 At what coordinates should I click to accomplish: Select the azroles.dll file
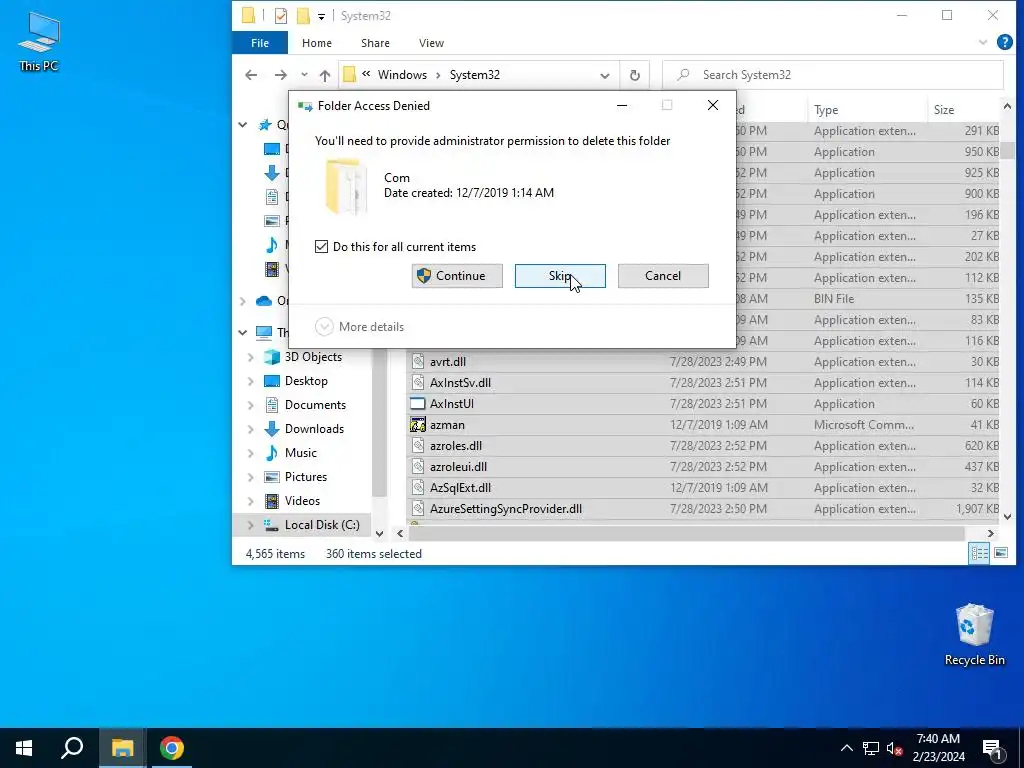click(x=456, y=446)
